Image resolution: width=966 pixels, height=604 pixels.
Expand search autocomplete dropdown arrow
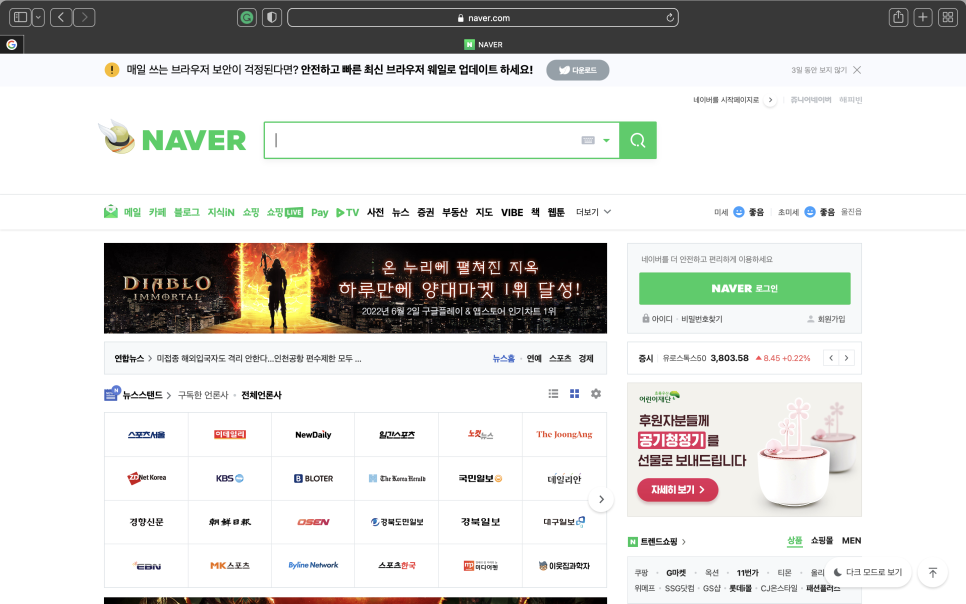606,141
